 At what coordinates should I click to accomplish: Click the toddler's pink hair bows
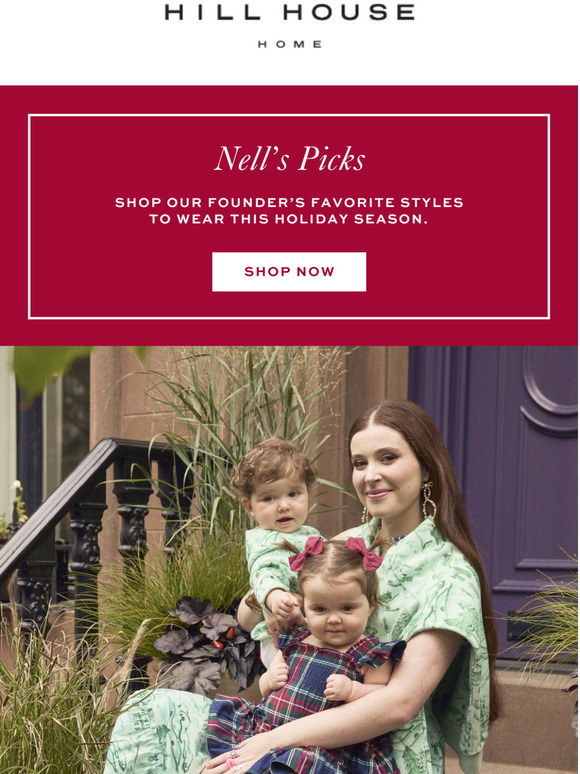click(x=336, y=551)
